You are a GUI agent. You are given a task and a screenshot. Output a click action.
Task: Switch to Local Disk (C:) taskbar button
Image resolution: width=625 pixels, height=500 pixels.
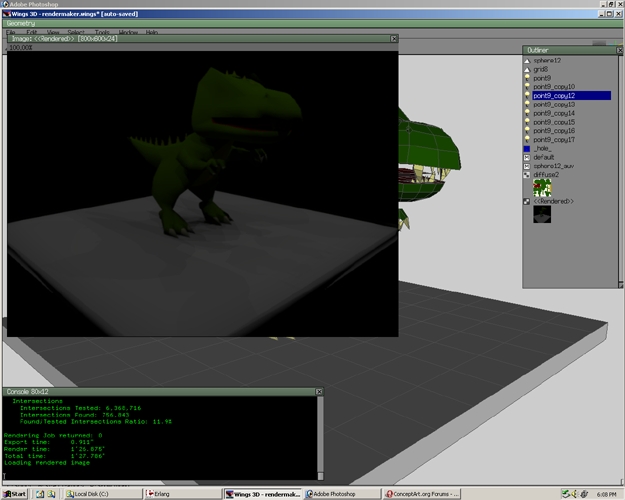pos(103,494)
